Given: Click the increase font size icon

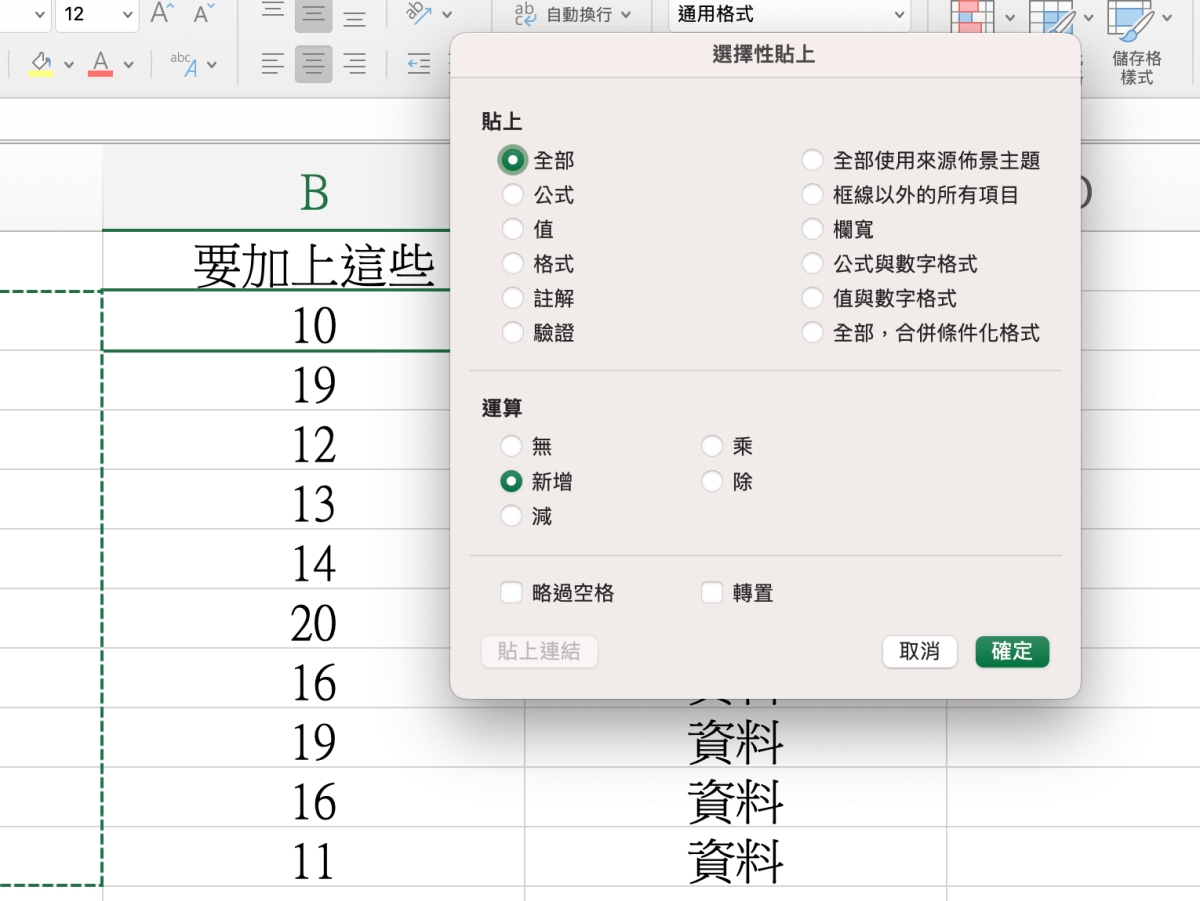Looking at the screenshot, I should click(x=161, y=14).
